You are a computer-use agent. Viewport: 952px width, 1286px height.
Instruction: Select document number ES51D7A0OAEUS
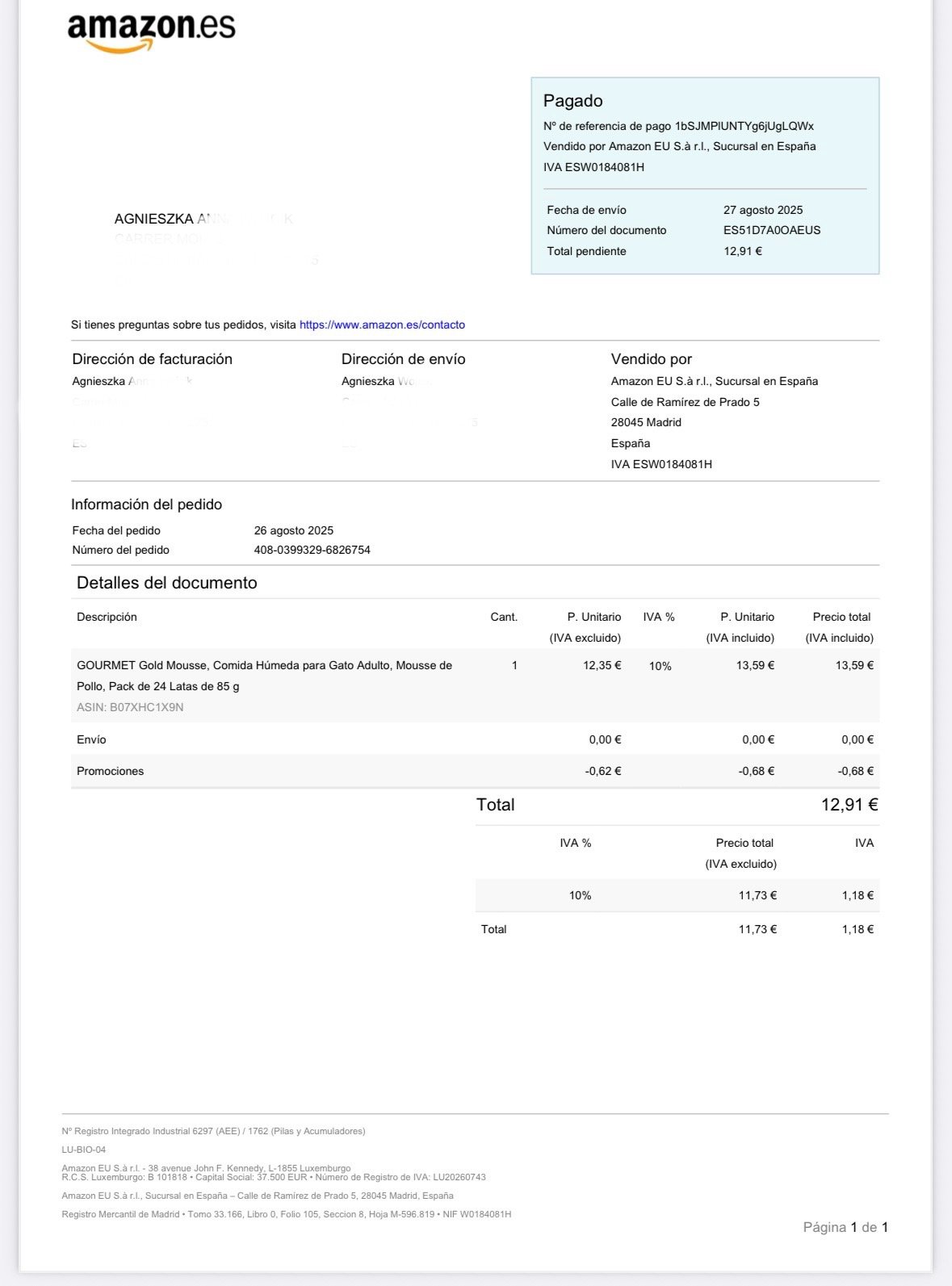click(x=772, y=230)
